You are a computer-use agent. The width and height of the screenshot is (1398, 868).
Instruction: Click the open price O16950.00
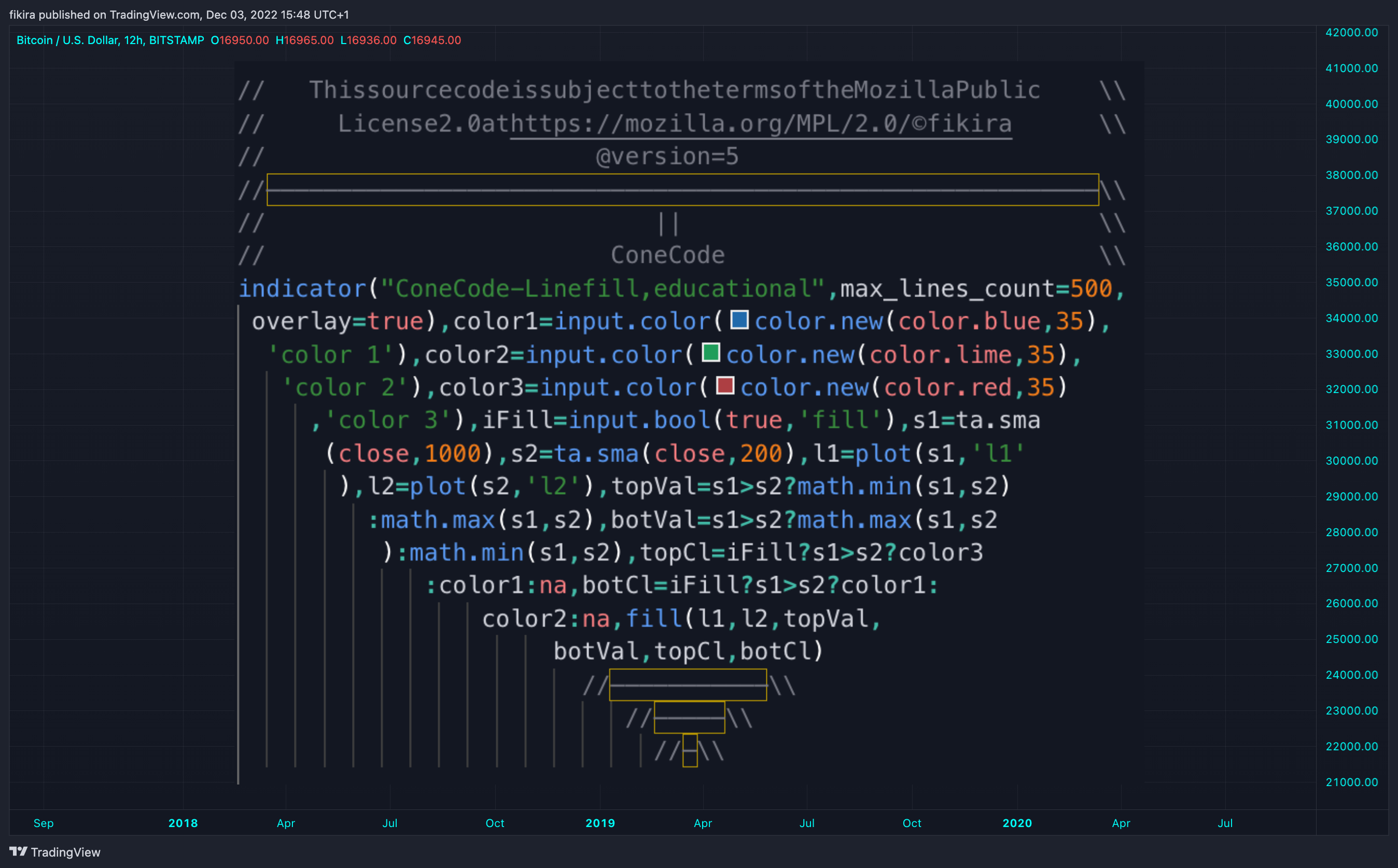240,40
